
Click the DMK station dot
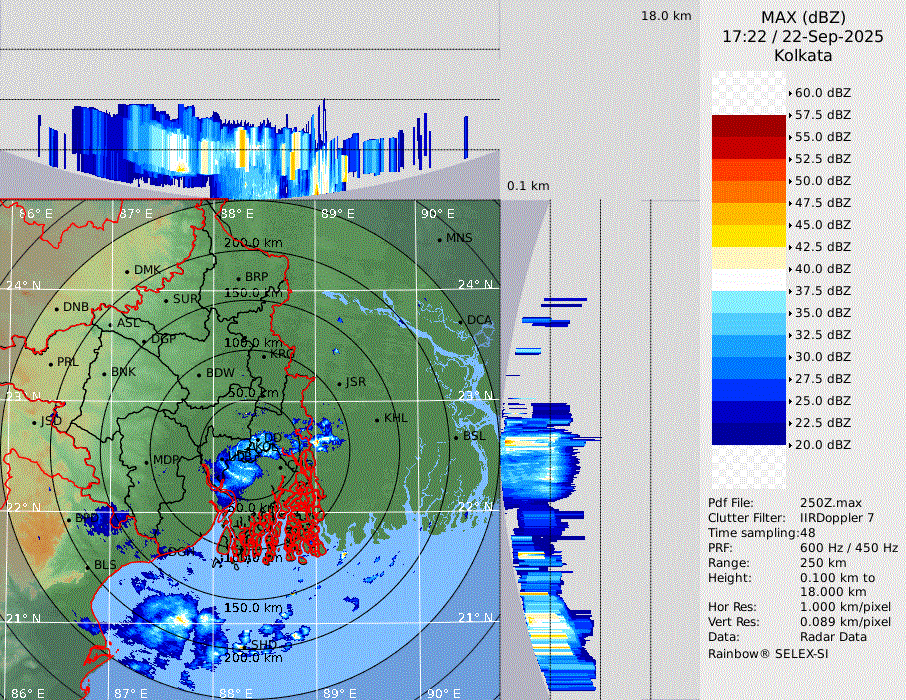pyautogui.click(x=128, y=271)
